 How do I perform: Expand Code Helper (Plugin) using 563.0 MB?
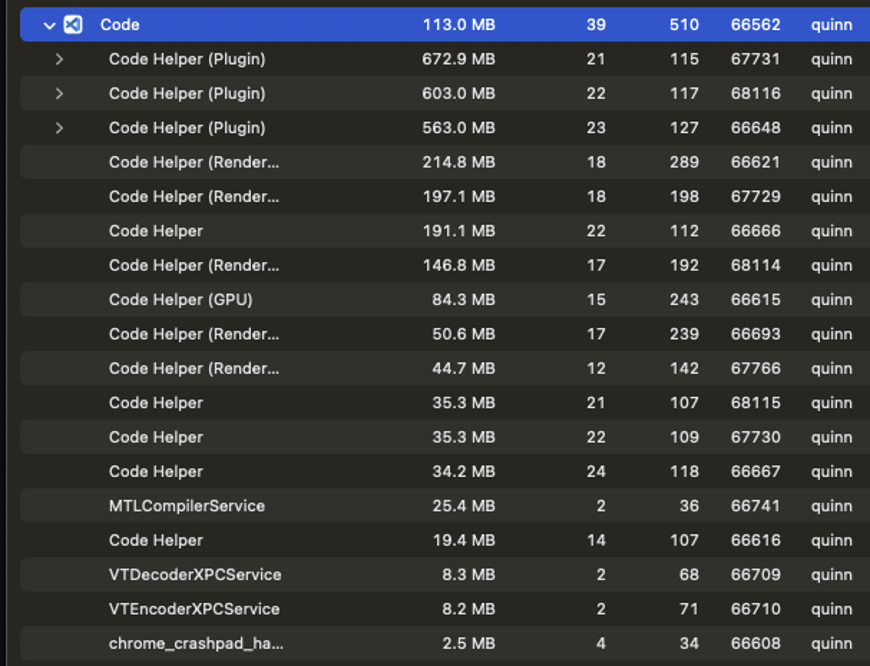(x=59, y=128)
